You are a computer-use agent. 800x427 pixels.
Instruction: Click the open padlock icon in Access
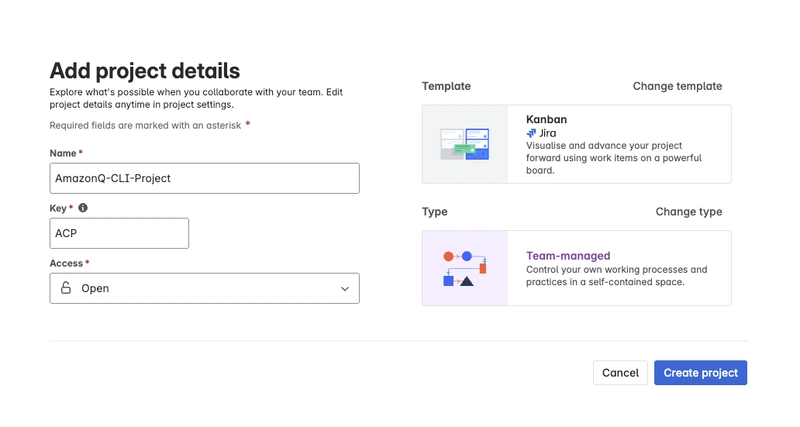click(x=66, y=288)
